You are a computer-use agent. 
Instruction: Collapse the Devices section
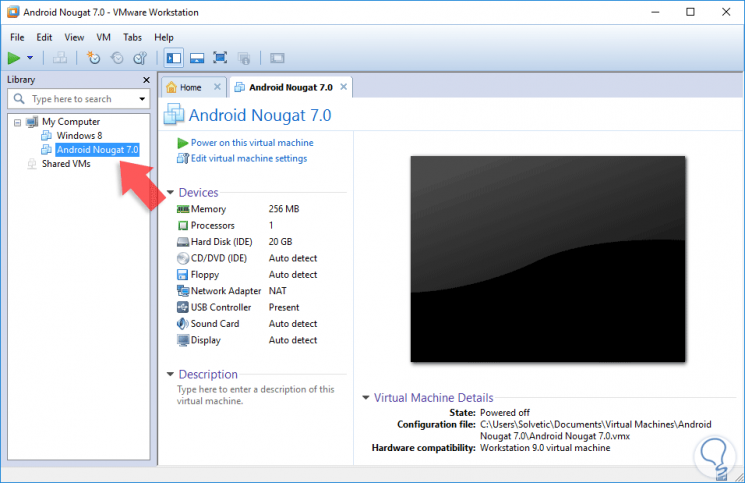pos(170,192)
